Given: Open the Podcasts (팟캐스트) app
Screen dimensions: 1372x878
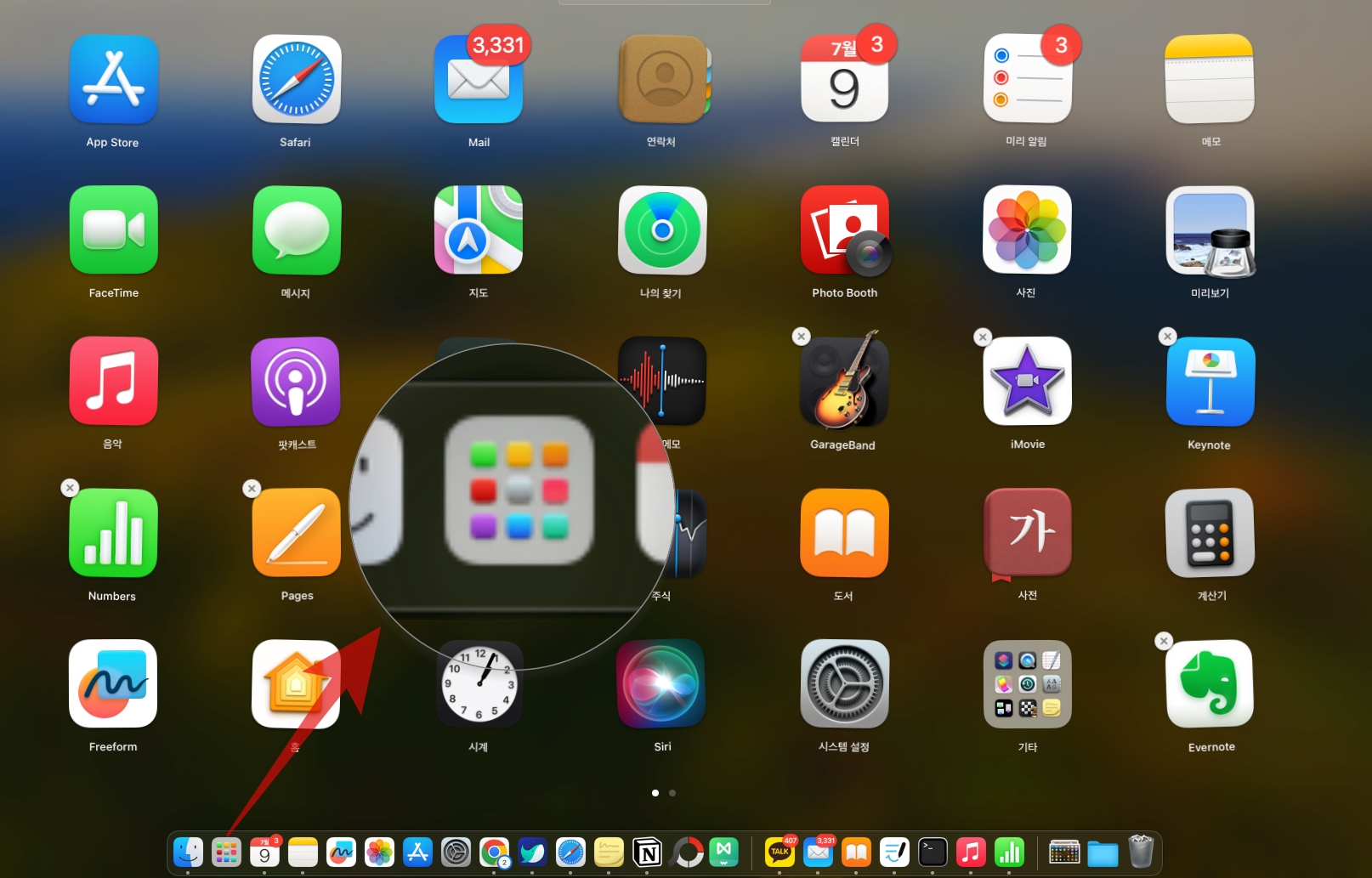Looking at the screenshot, I should [x=296, y=382].
